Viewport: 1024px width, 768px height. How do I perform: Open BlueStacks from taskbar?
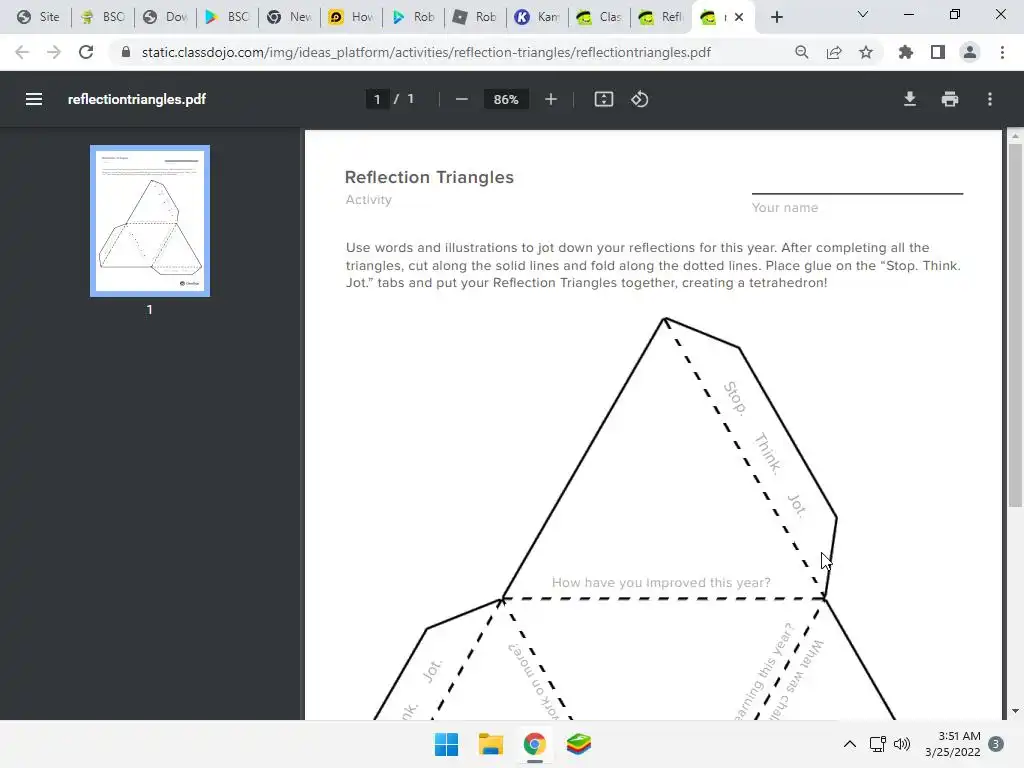[579, 744]
